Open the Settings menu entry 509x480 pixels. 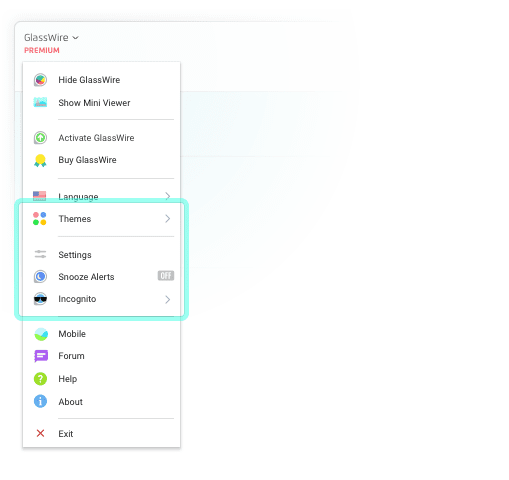101,255
